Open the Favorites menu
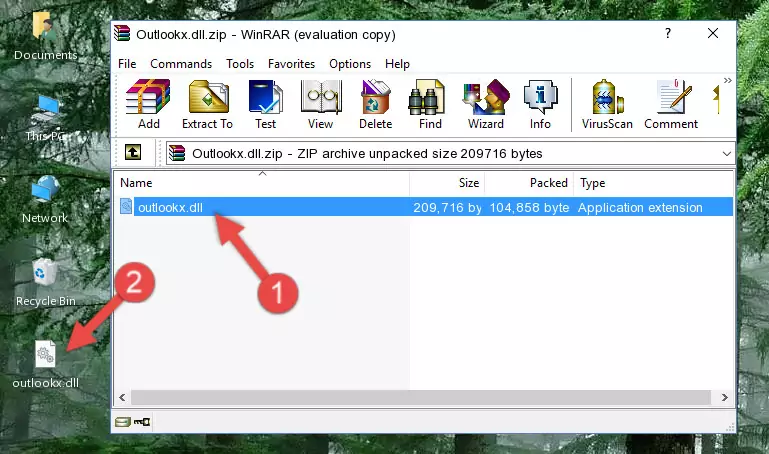The image size is (769, 454). point(291,64)
